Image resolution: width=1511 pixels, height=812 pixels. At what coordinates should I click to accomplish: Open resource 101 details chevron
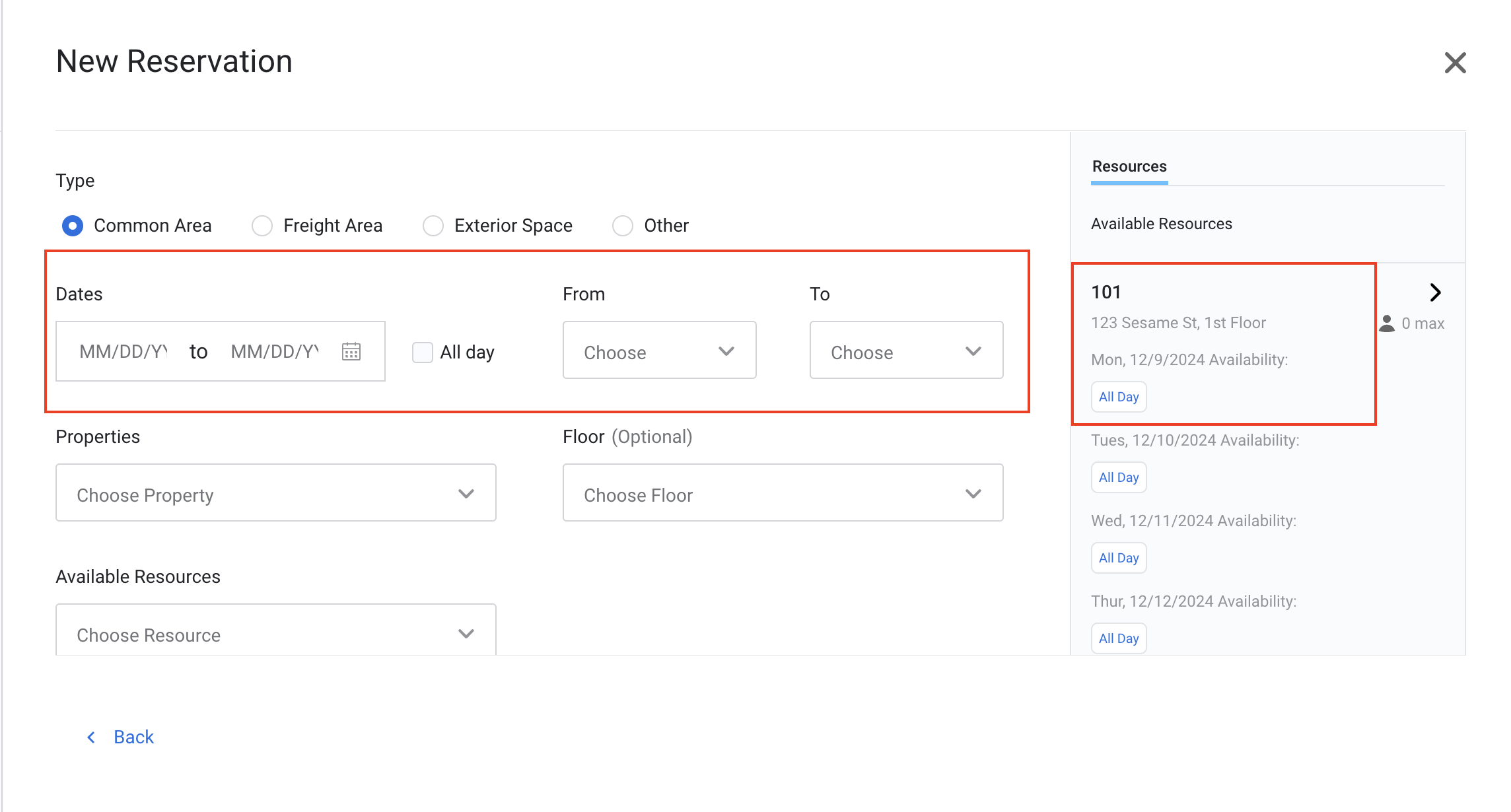pyautogui.click(x=1435, y=292)
